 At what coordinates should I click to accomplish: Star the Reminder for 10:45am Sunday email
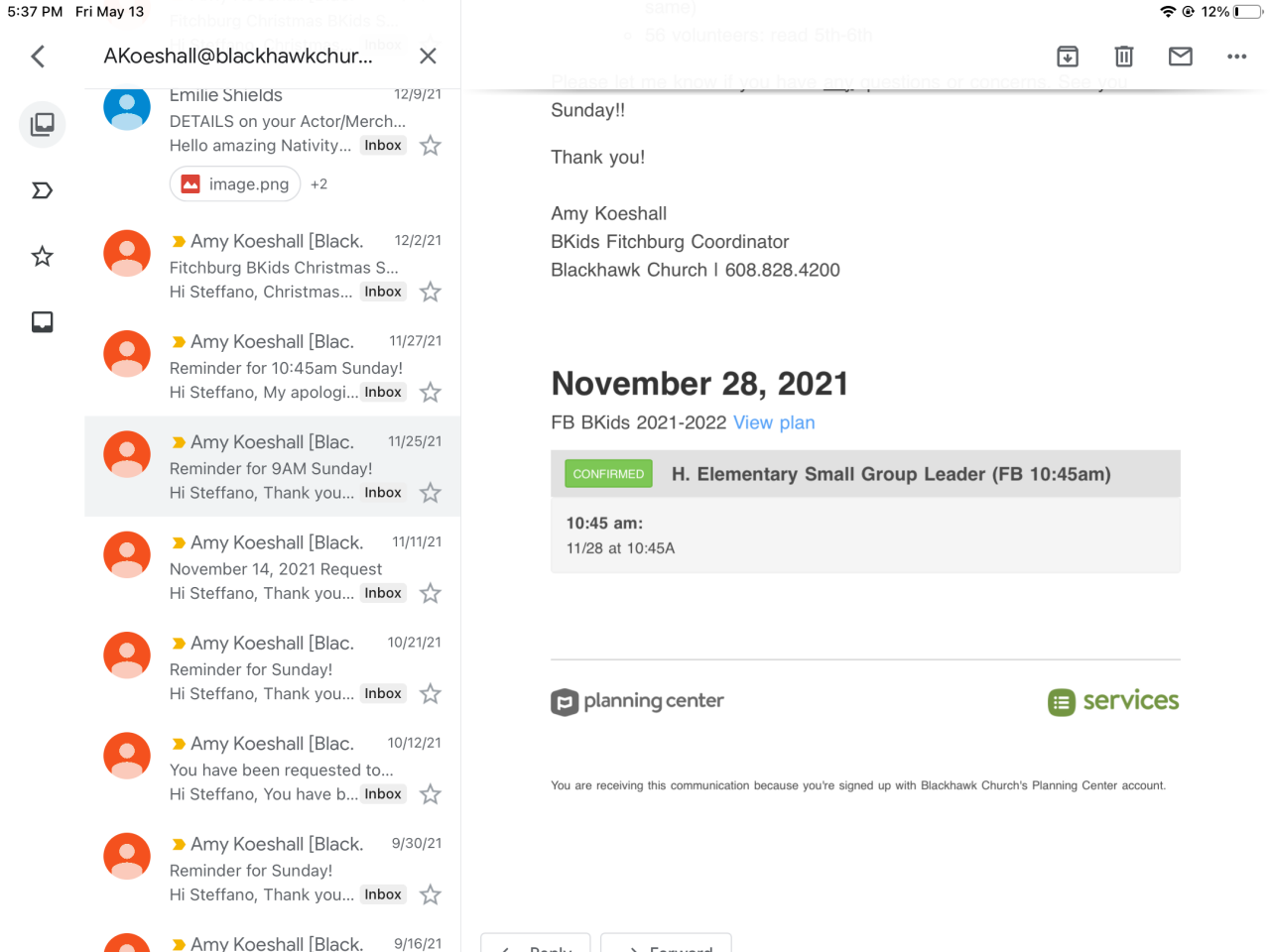(431, 393)
